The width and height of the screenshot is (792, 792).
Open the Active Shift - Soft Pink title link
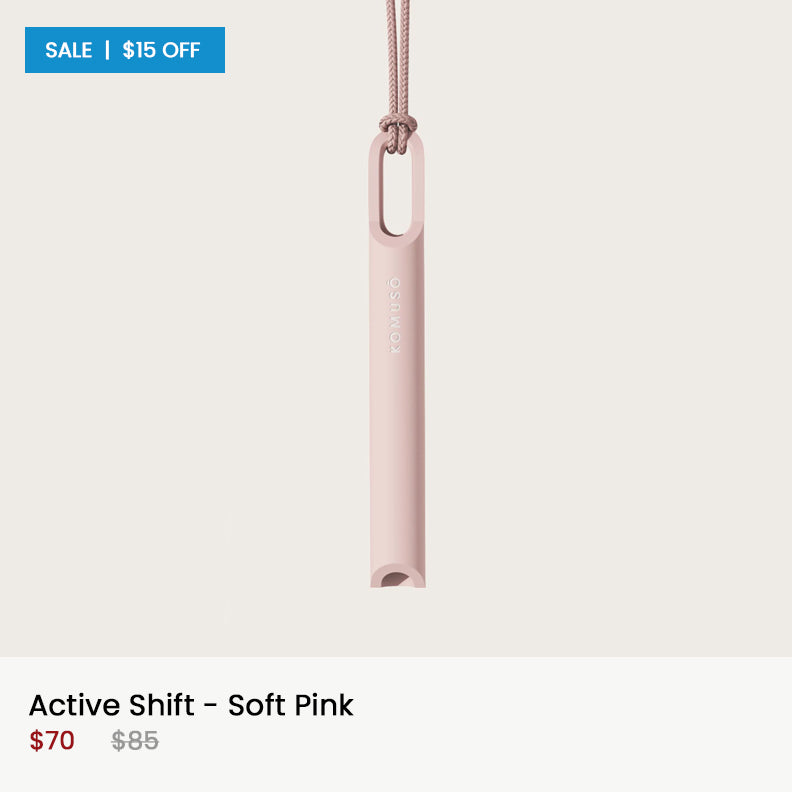pyautogui.click(x=191, y=705)
